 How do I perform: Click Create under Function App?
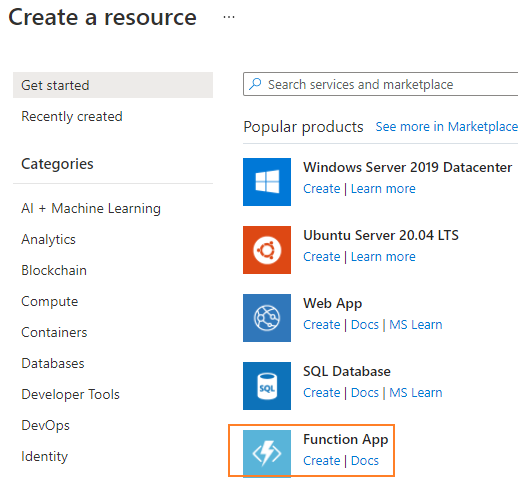click(x=322, y=461)
